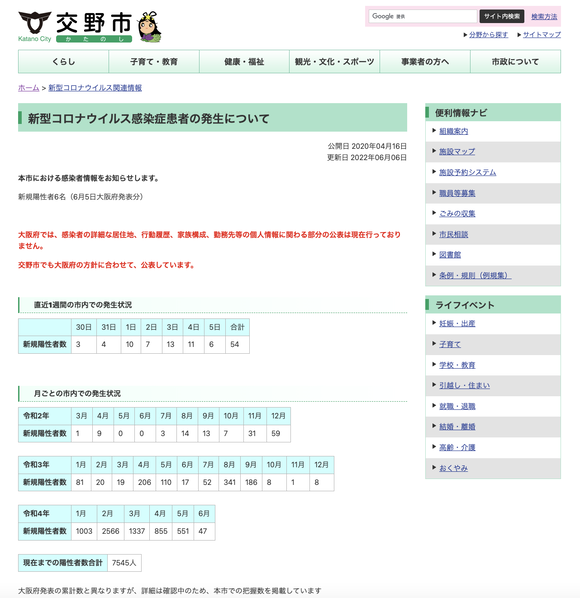Click the 令和3年 table header cell
This screenshot has height=598, width=580.
[45, 465]
